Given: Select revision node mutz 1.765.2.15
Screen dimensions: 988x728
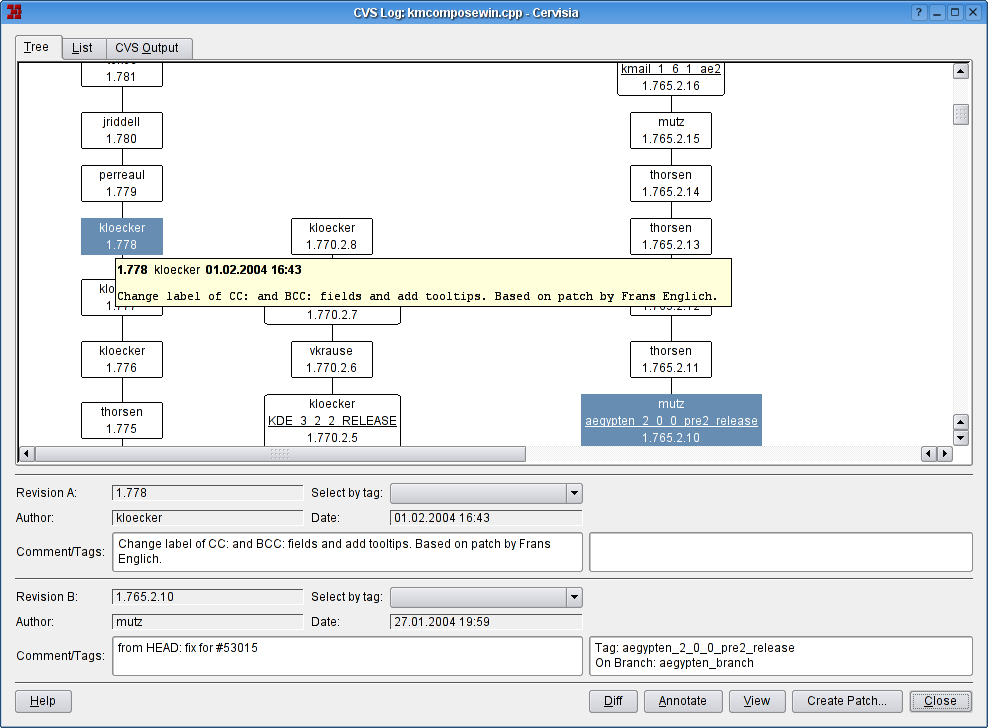Looking at the screenshot, I should click(671, 130).
